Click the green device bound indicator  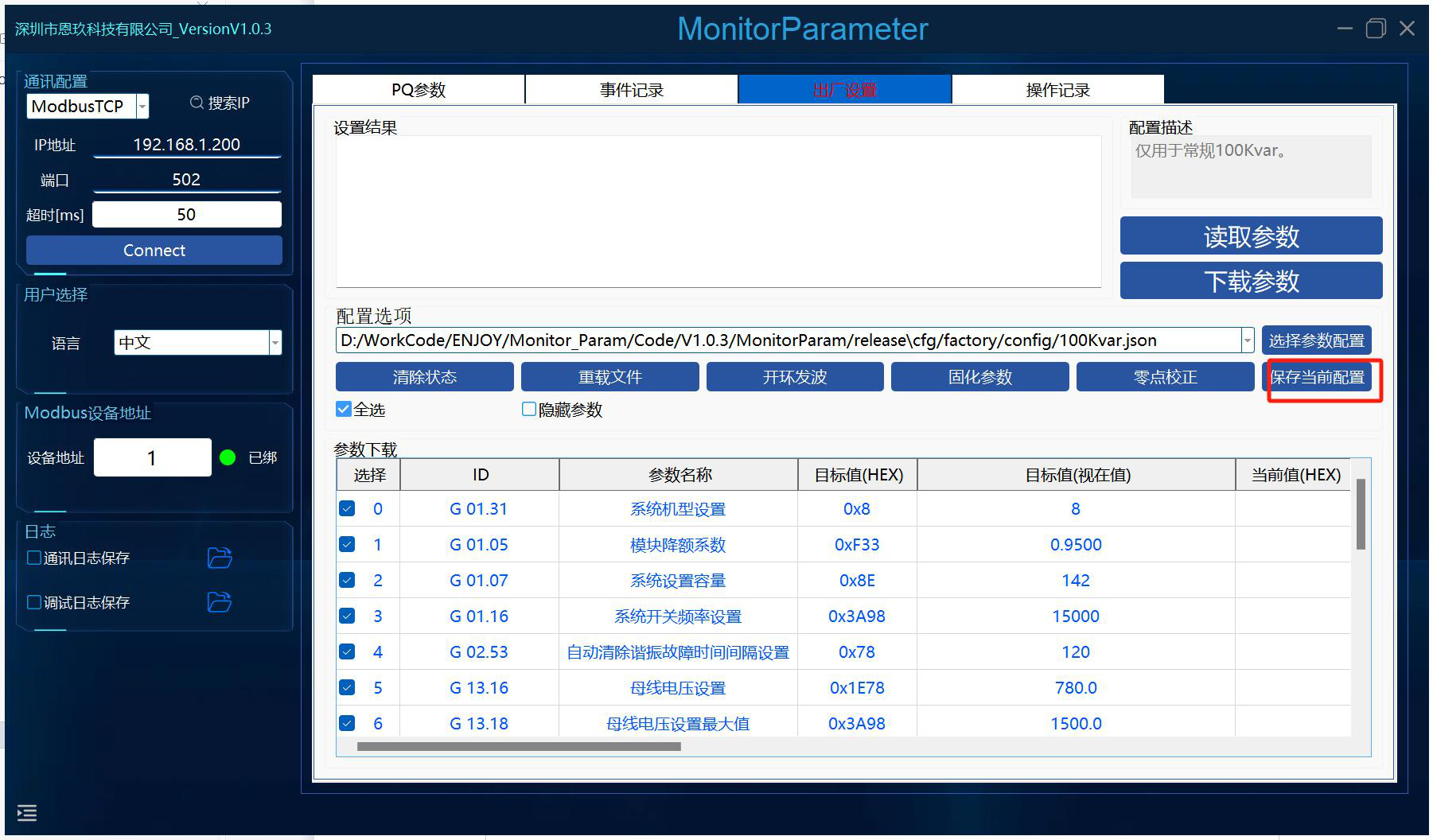(x=228, y=457)
